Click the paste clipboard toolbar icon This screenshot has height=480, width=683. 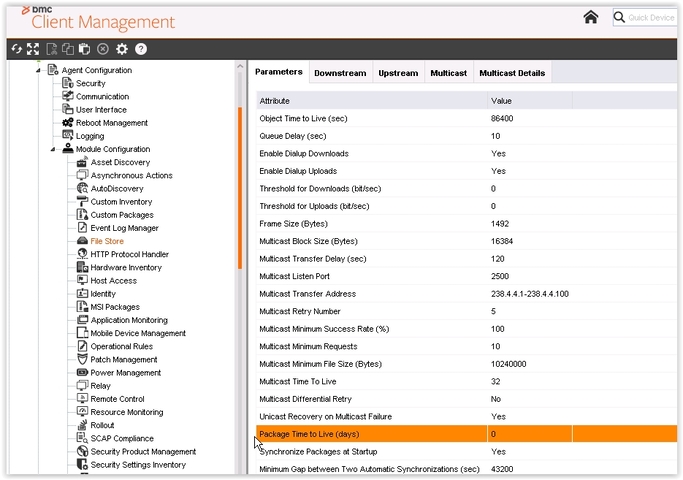tap(84, 48)
